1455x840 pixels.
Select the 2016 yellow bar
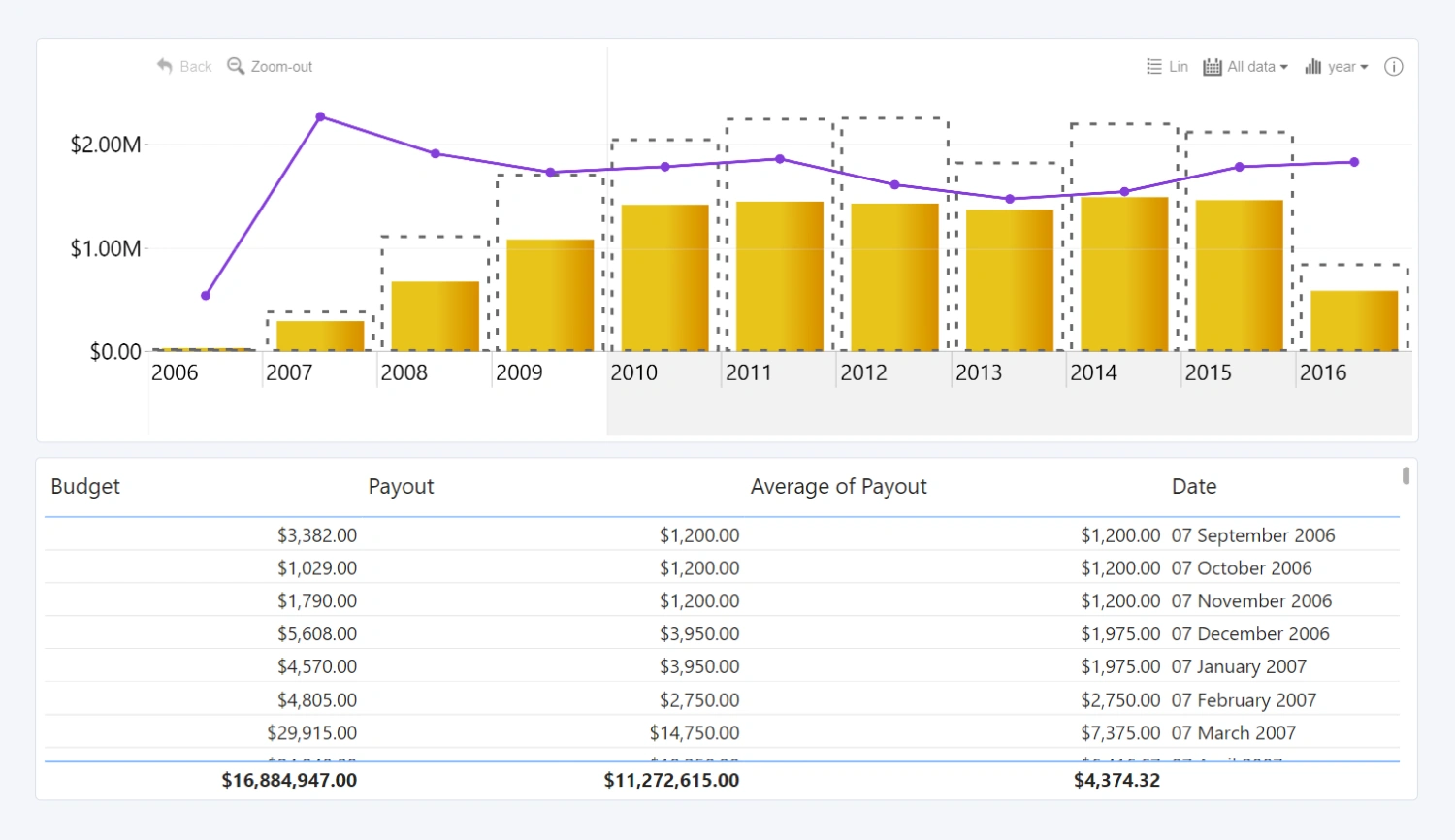1354,321
